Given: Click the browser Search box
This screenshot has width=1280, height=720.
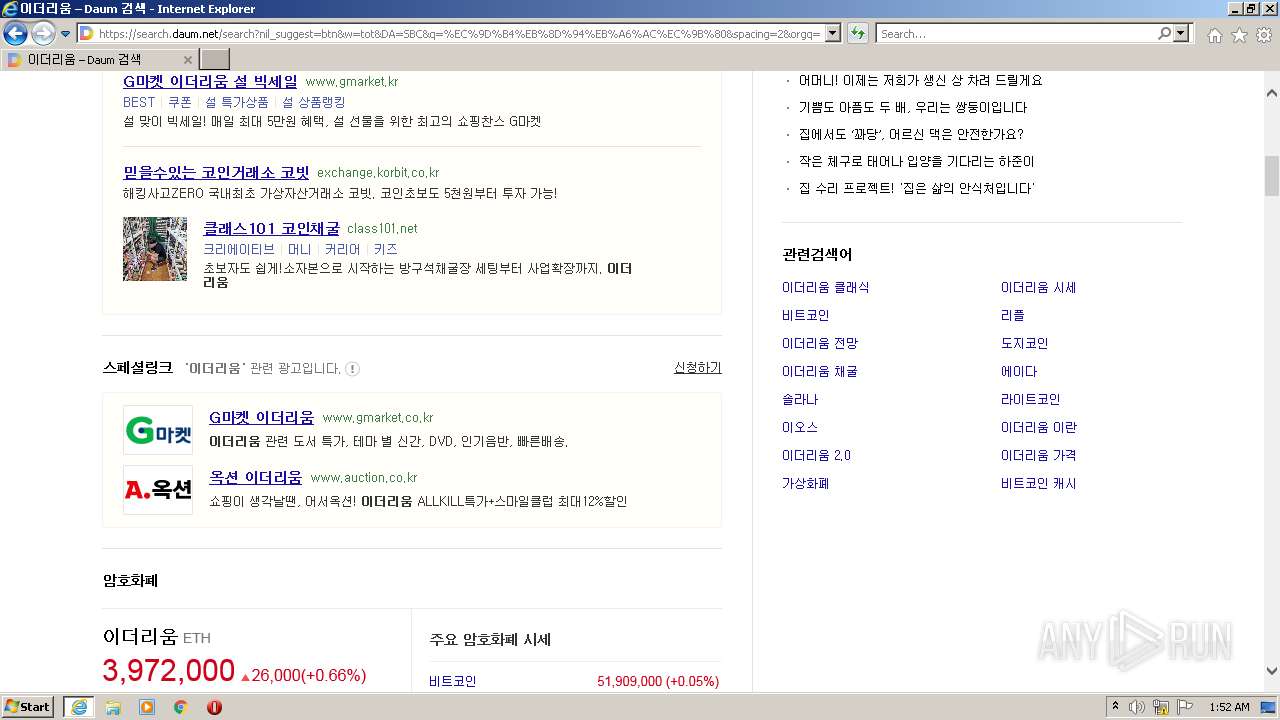Looking at the screenshot, I should pyautogui.click(x=1015, y=34).
